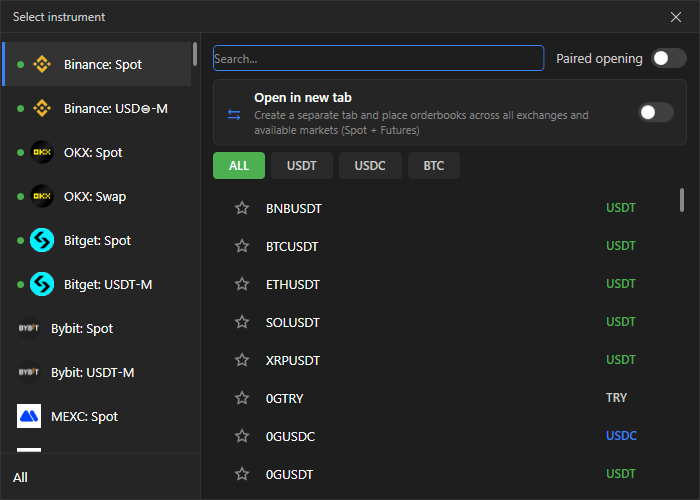The height and width of the screenshot is (500, 700).
Task: Open Bybit: USDT-M market
Action: pos(97,372)
